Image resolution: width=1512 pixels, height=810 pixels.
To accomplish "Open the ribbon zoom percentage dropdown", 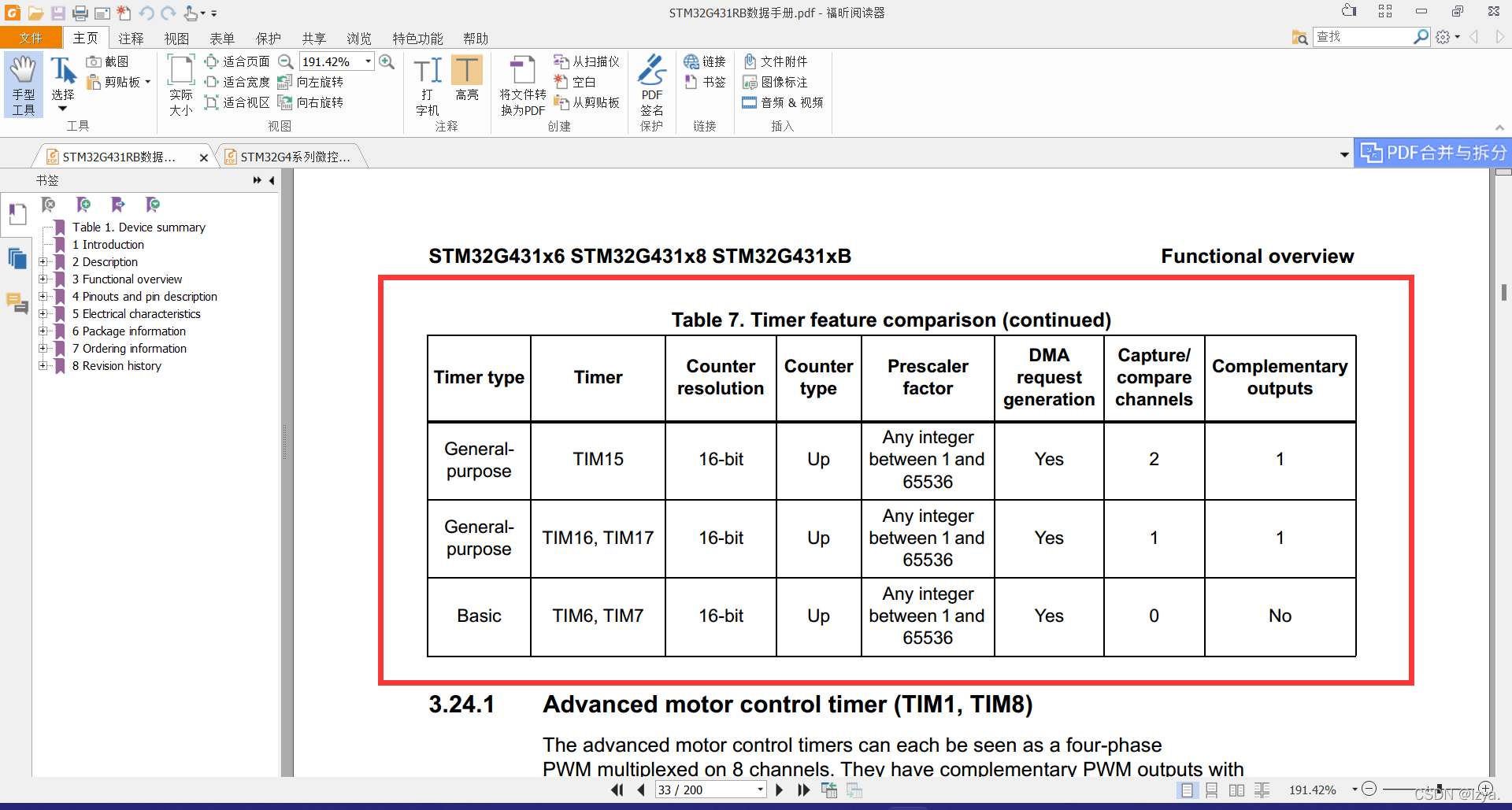I will coord(368,61).
